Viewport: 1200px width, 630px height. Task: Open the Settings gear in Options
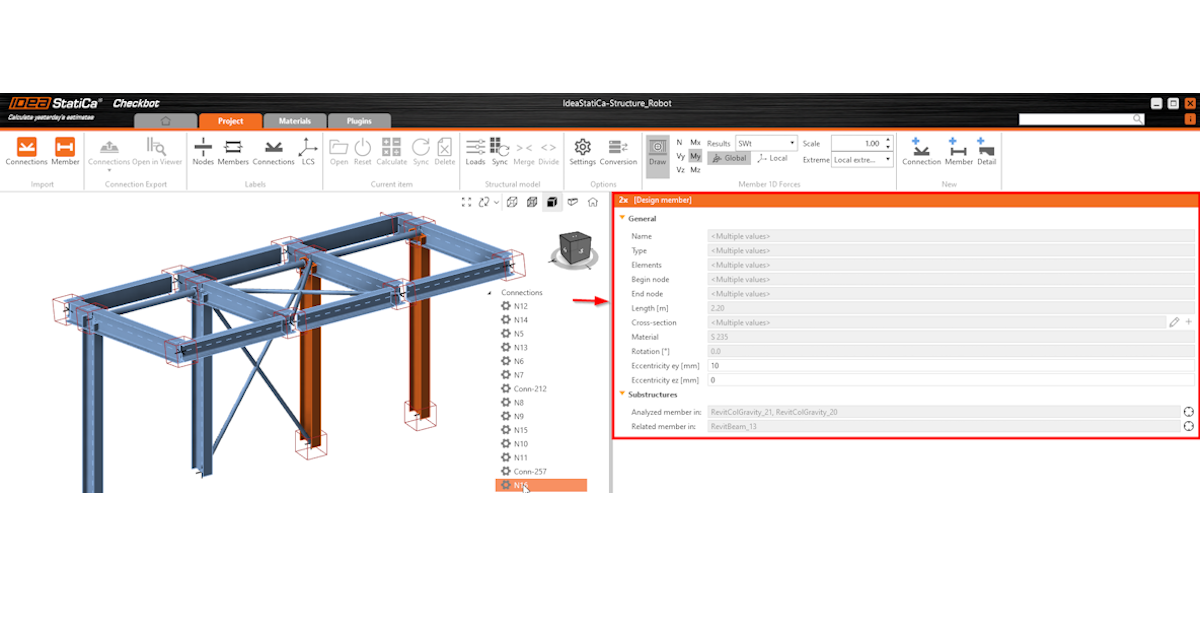point(582,149)
